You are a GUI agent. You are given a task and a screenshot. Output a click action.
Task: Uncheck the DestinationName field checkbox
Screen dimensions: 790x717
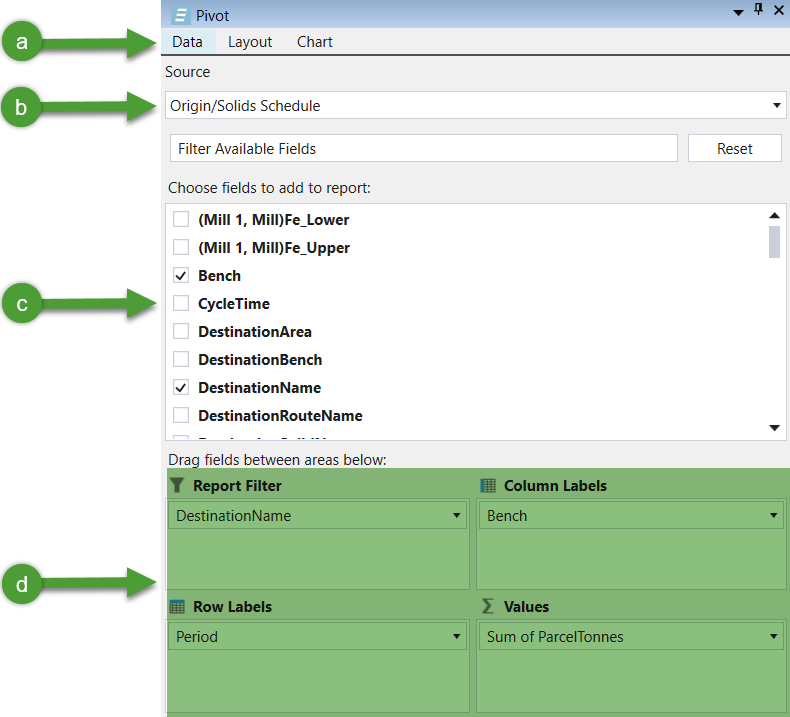pyautogui.click(x=181, y=387)
